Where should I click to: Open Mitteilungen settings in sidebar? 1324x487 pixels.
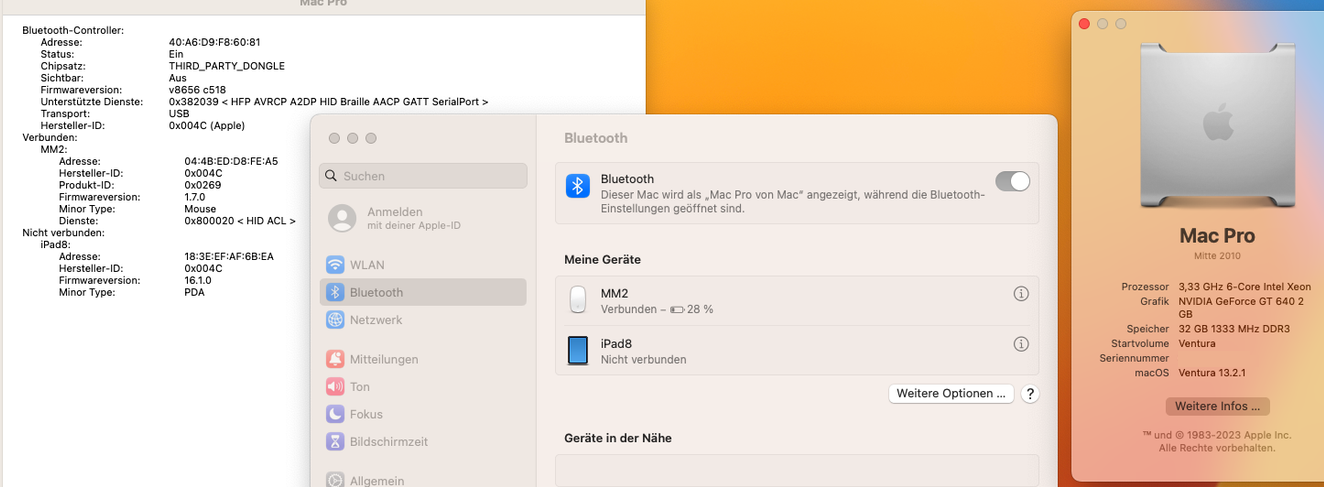[423, 359]
